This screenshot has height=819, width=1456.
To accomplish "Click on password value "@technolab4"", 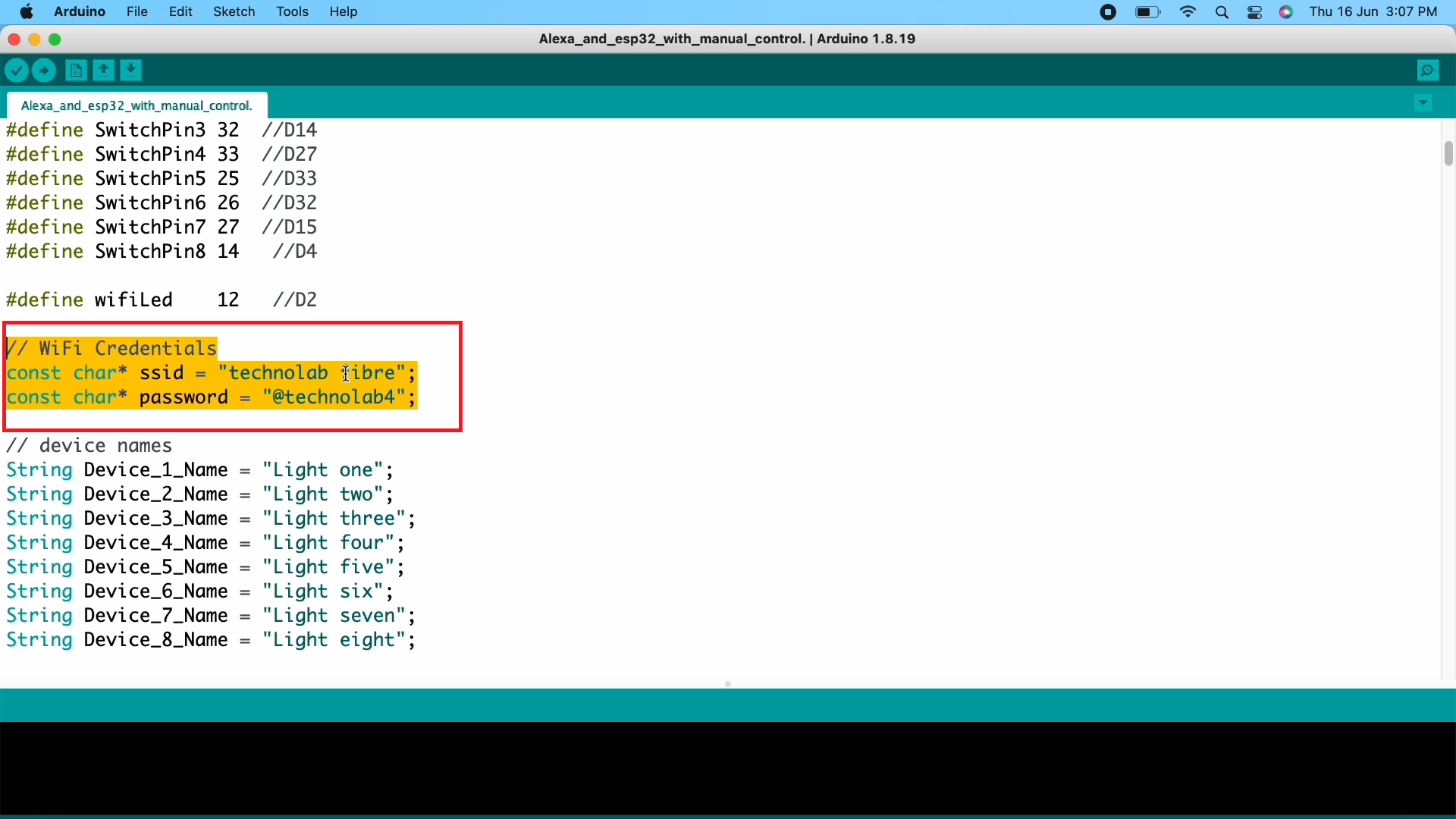I will [x=334, y=397].
